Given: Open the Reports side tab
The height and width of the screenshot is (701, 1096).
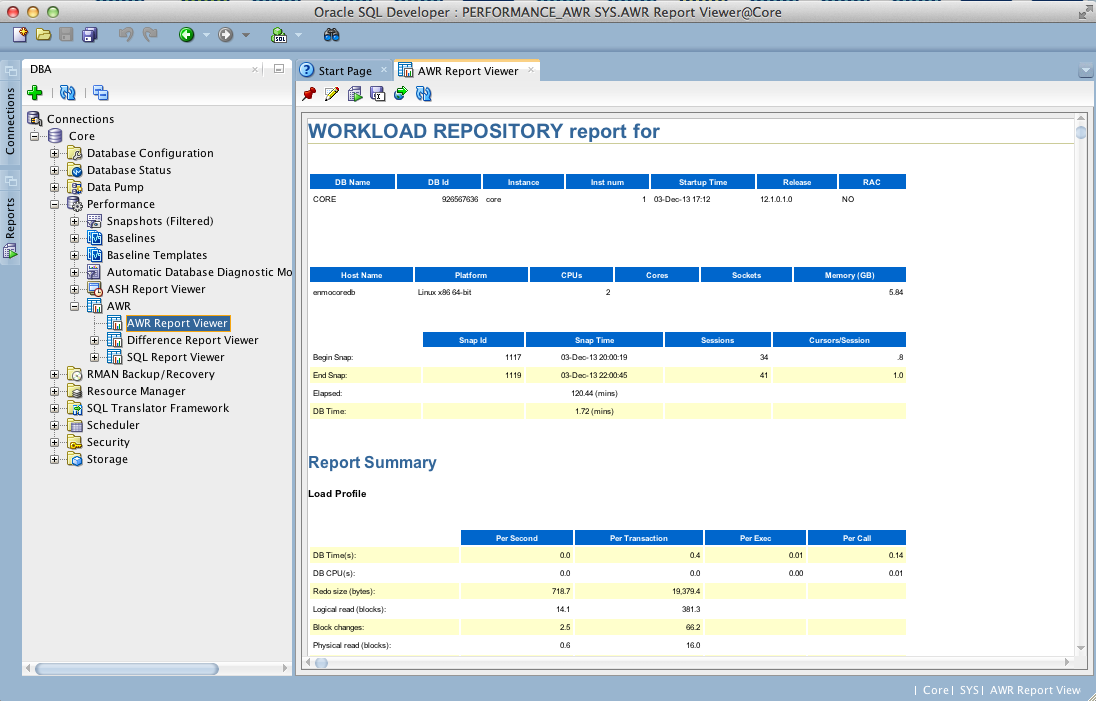Looking at the screenshot, I should tap(10, 218).
